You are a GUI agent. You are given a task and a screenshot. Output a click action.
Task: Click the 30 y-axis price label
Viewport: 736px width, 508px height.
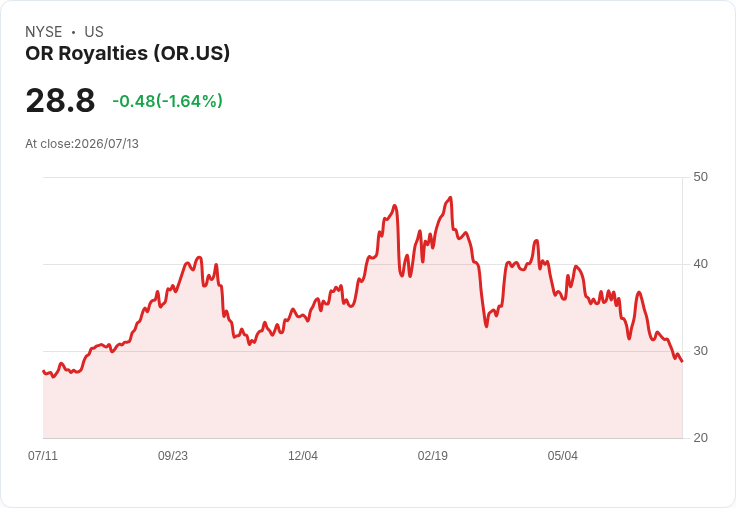pyautogui.click(x=700, y=351)
